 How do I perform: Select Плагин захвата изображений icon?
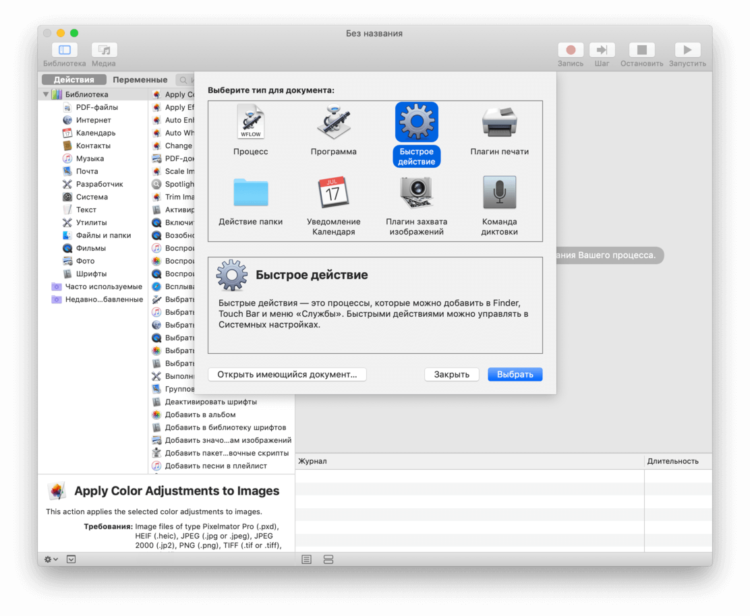417,192
